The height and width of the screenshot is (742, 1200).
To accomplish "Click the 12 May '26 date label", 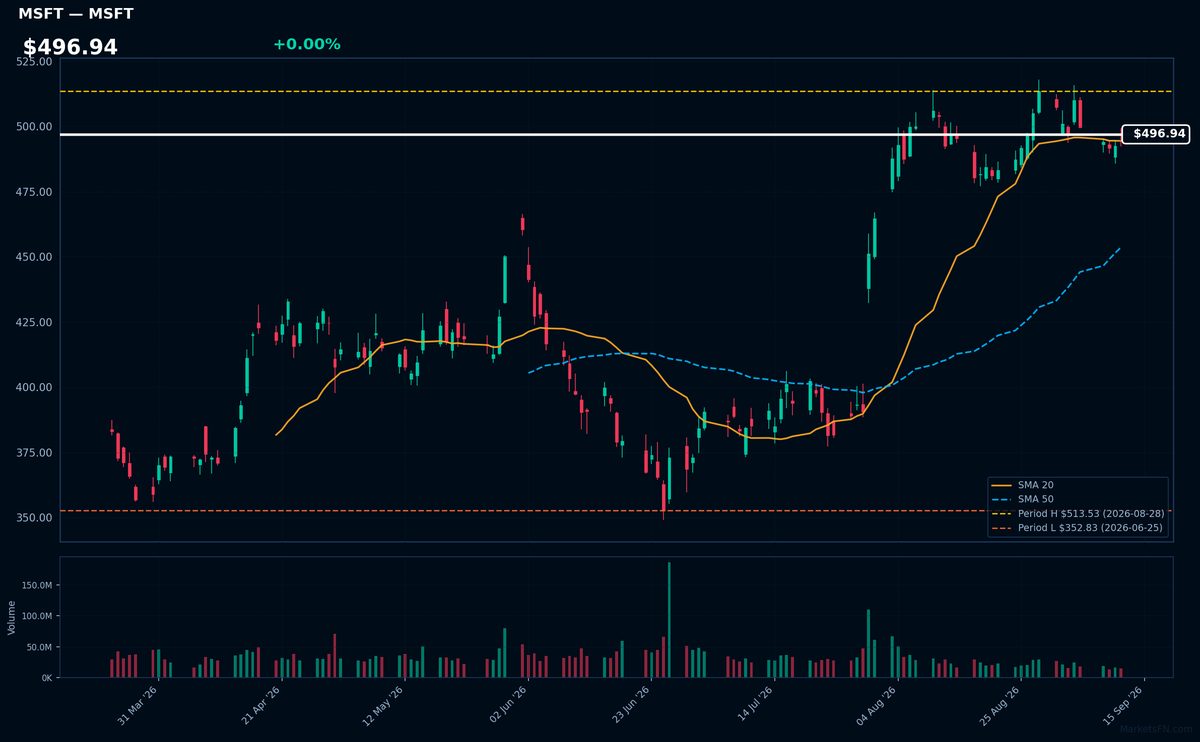I will [384, 705].
